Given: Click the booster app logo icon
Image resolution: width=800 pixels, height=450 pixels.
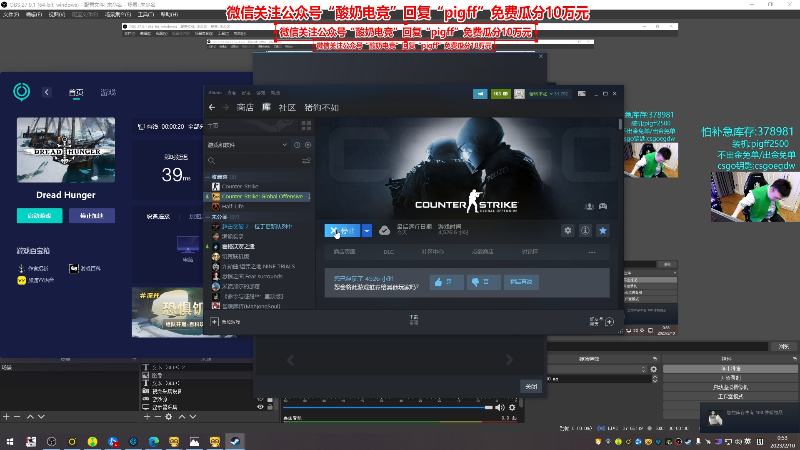Looking at the screenshot, I should [x=21, y=92].
